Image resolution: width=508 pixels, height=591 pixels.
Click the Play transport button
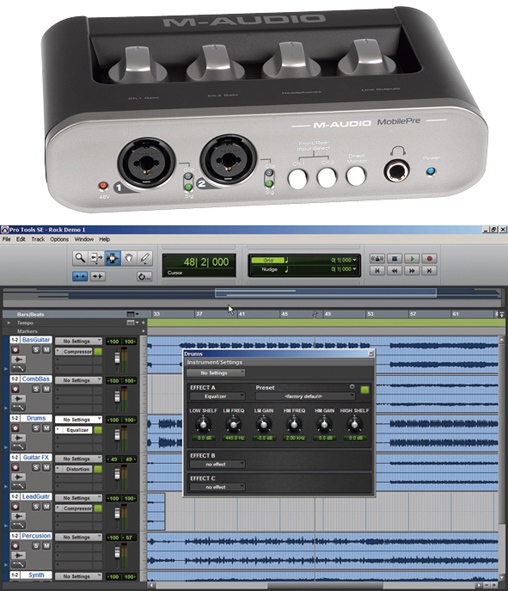(412, 259)
